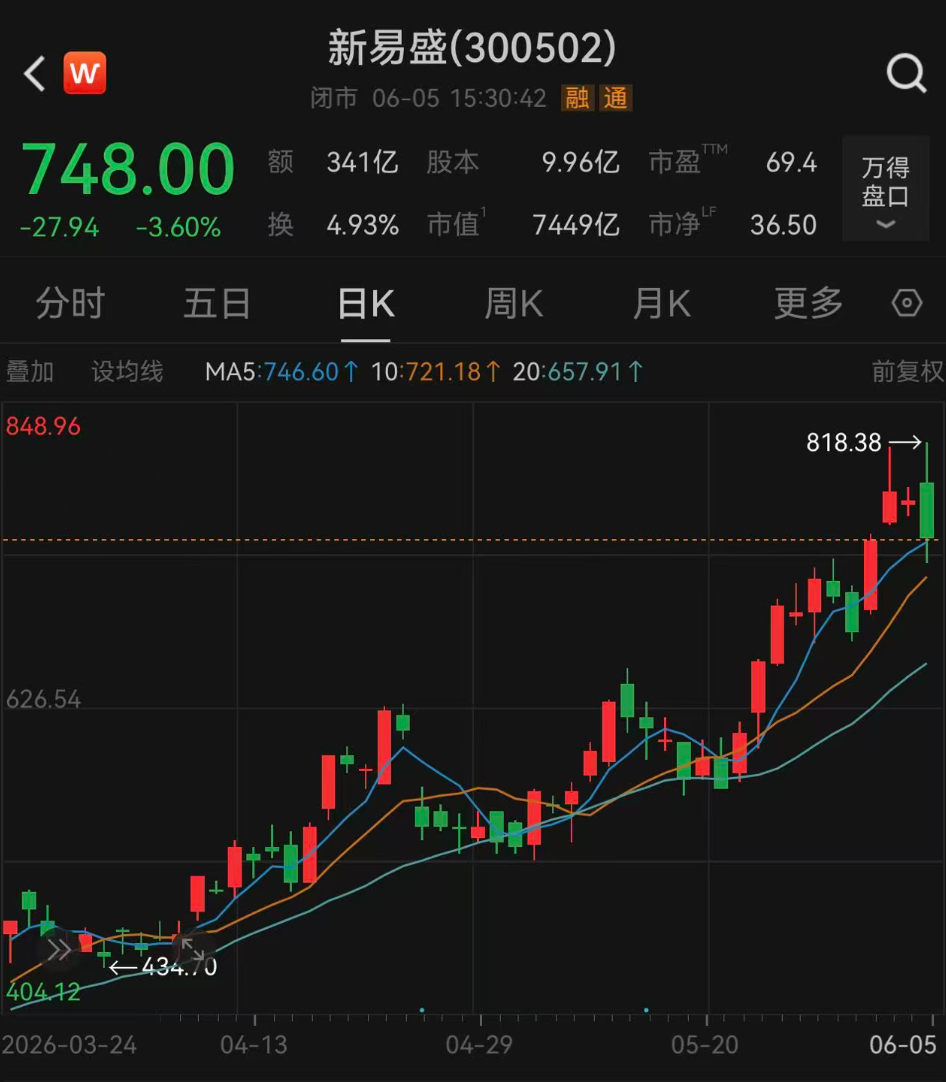Tap the price change -27.94
Screen dimensions: 946x1082
click(x=59, y=228)
